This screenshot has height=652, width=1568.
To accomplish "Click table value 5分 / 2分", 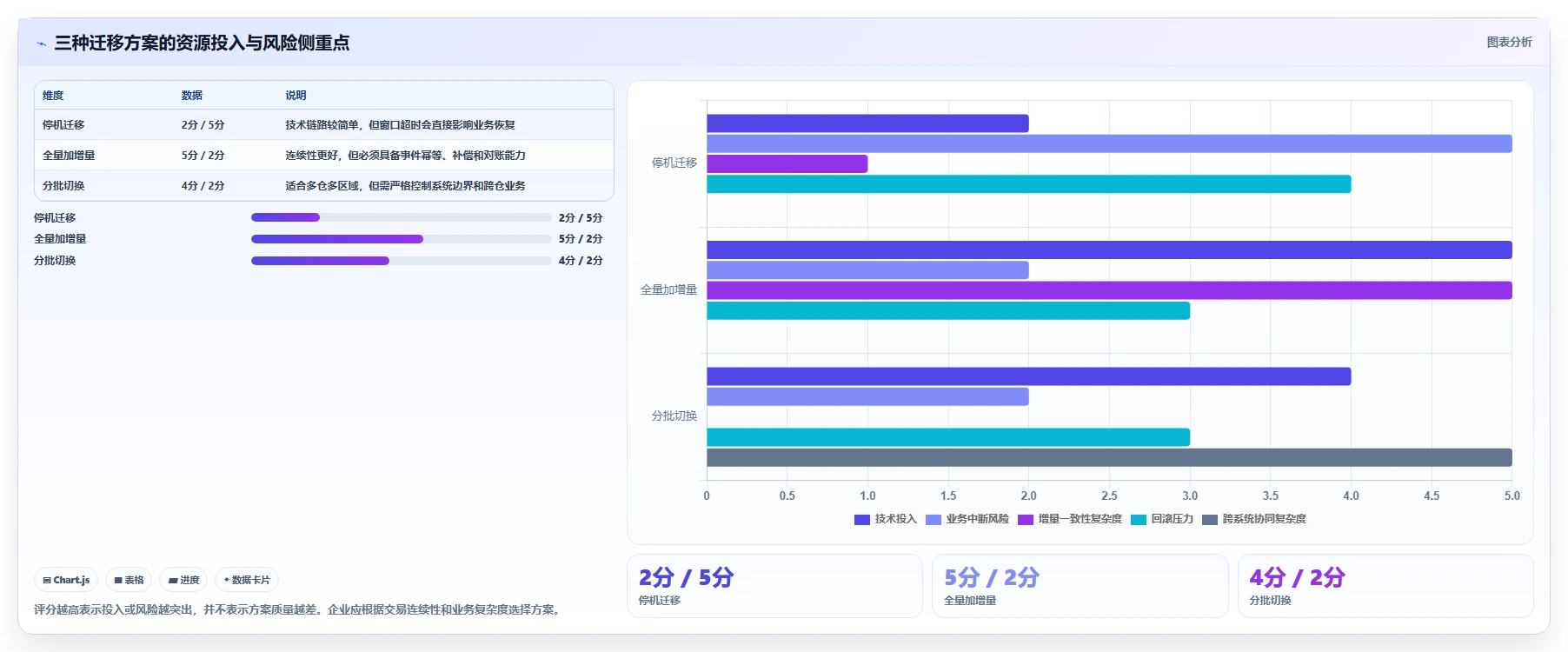I will (x=203, y=156).
